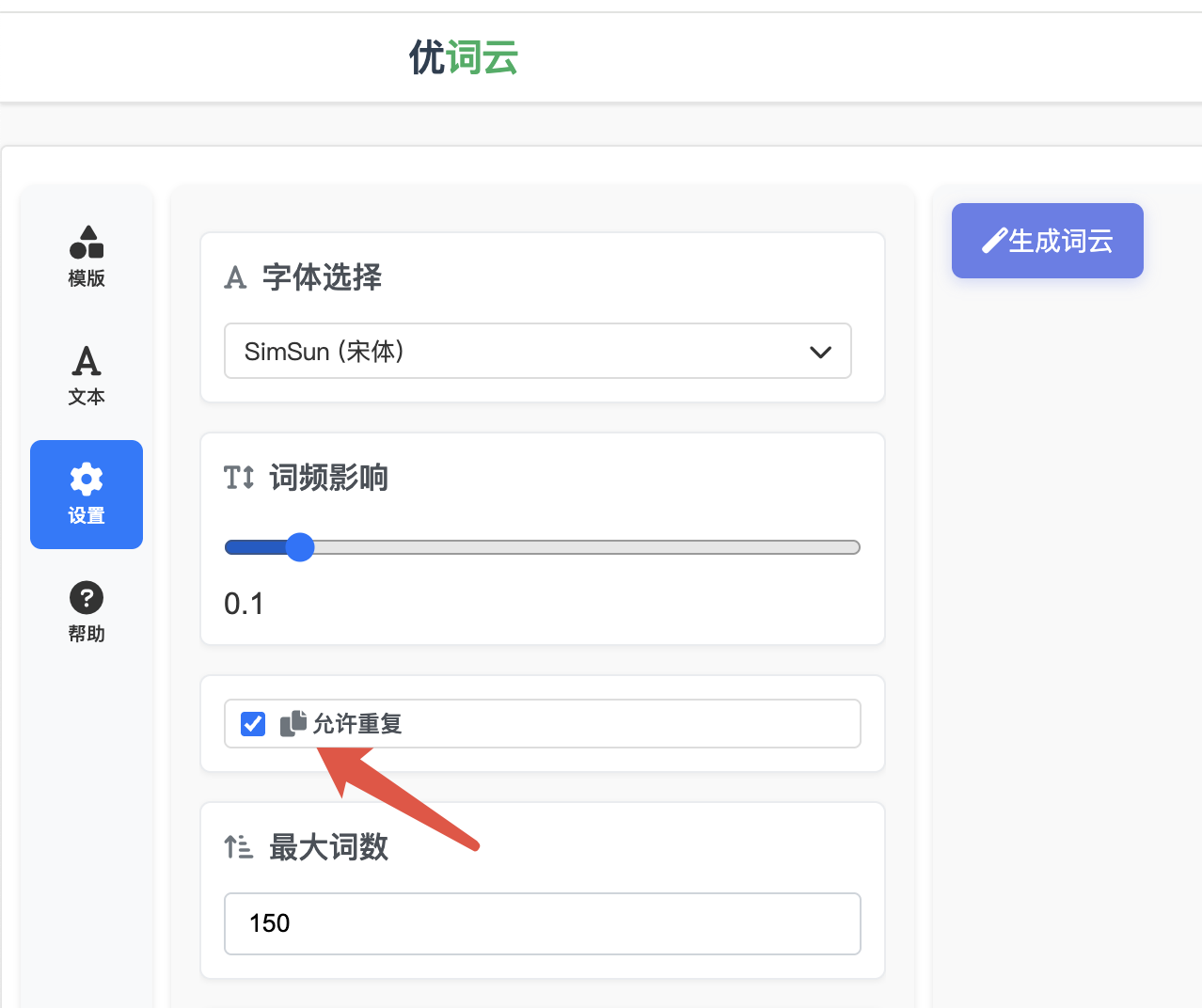Click the 生成词云 button

click(1047, 240)
